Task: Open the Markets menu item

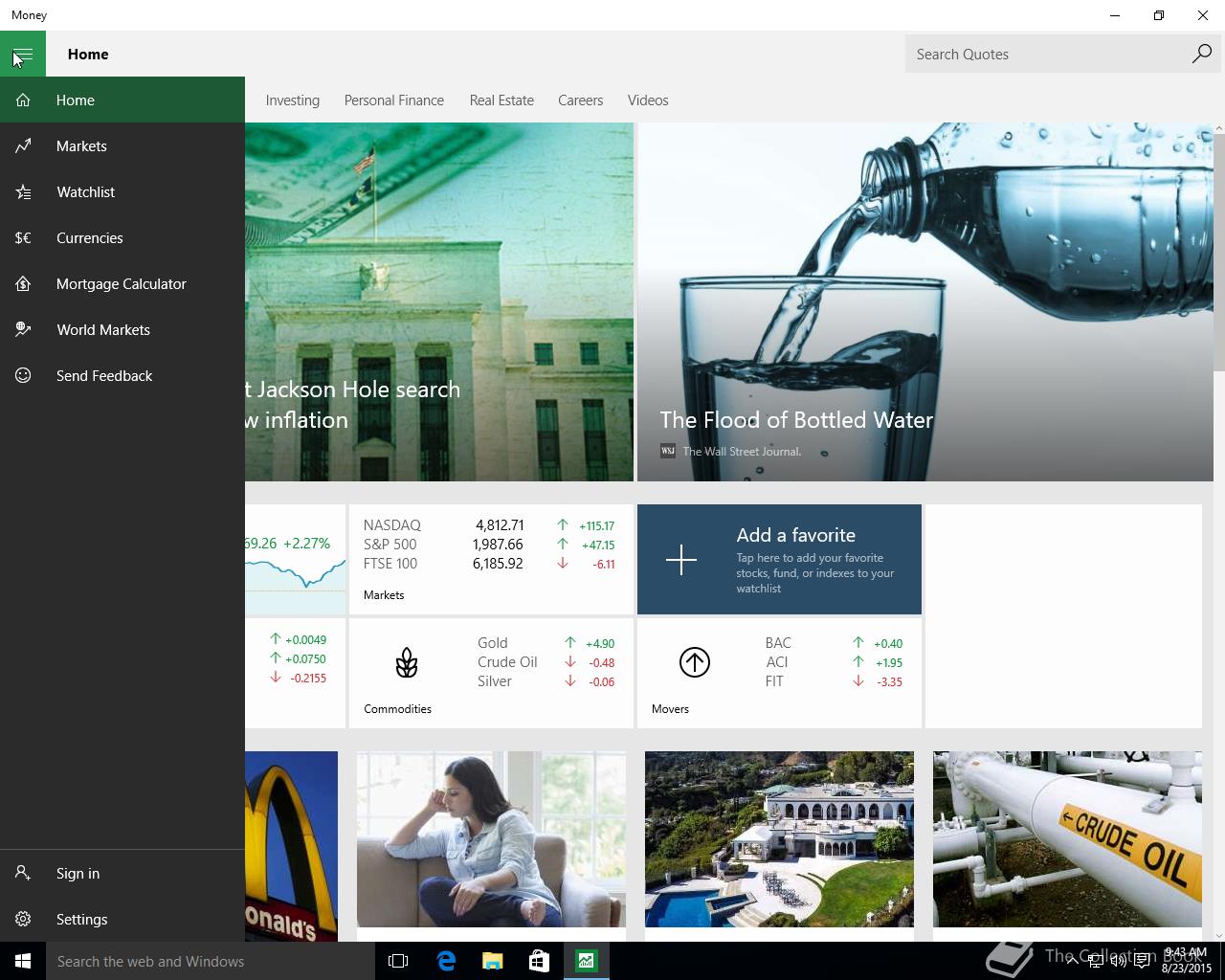Action: coord(122,146)
